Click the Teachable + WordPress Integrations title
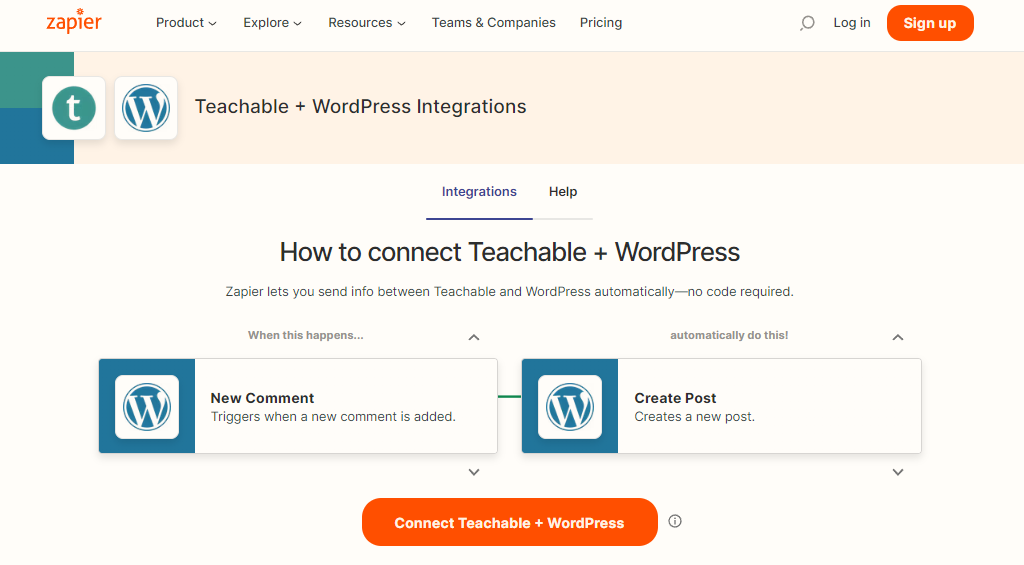 pyautogui.click(x=360, y=106)
